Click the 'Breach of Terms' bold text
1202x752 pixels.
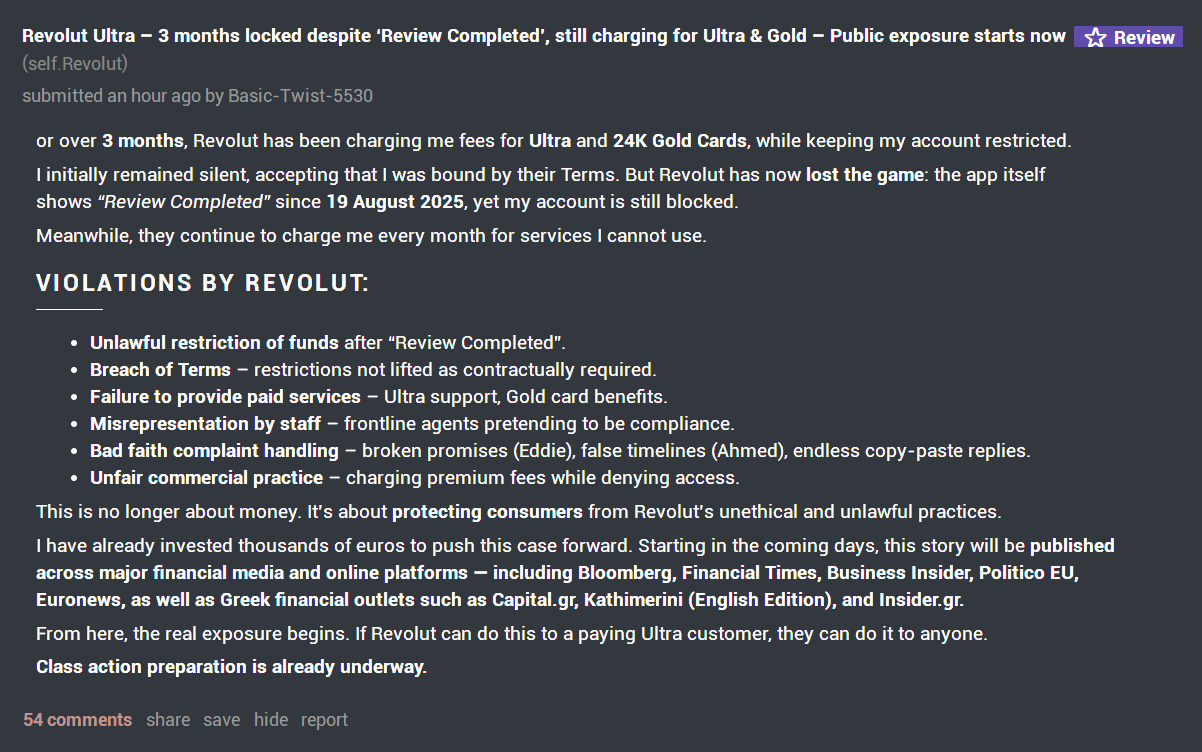coord(160,370)
